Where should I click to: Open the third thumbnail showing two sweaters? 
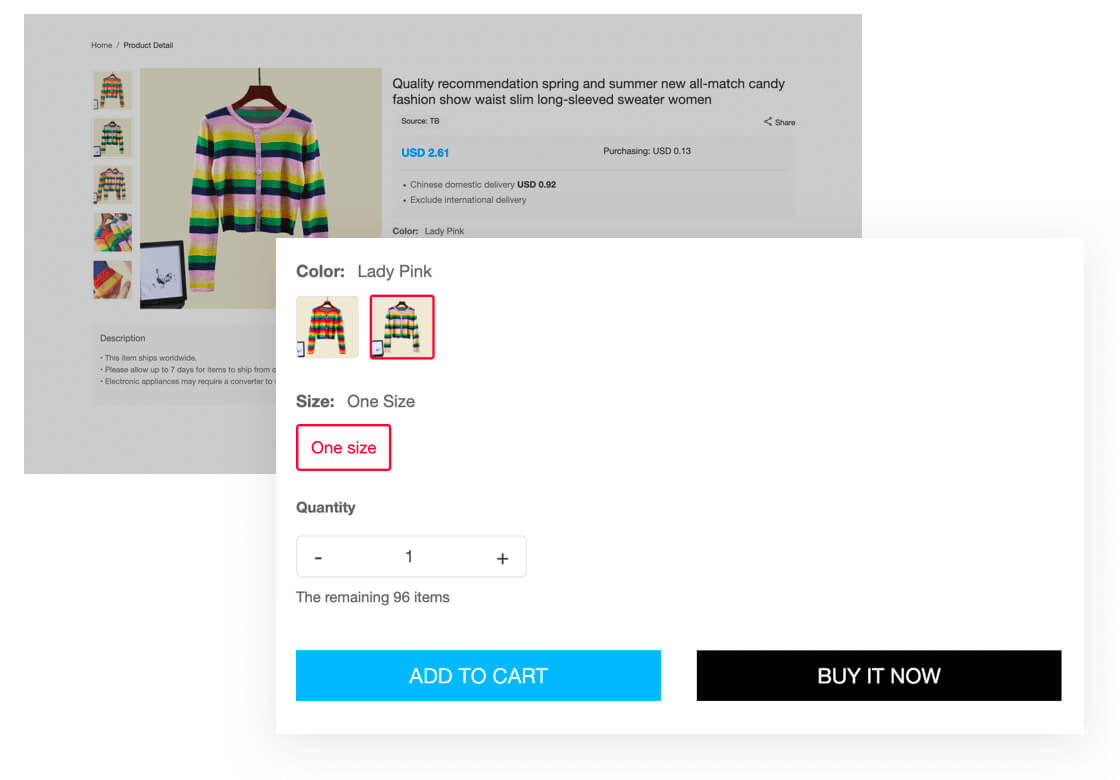(x=112, y=185)
